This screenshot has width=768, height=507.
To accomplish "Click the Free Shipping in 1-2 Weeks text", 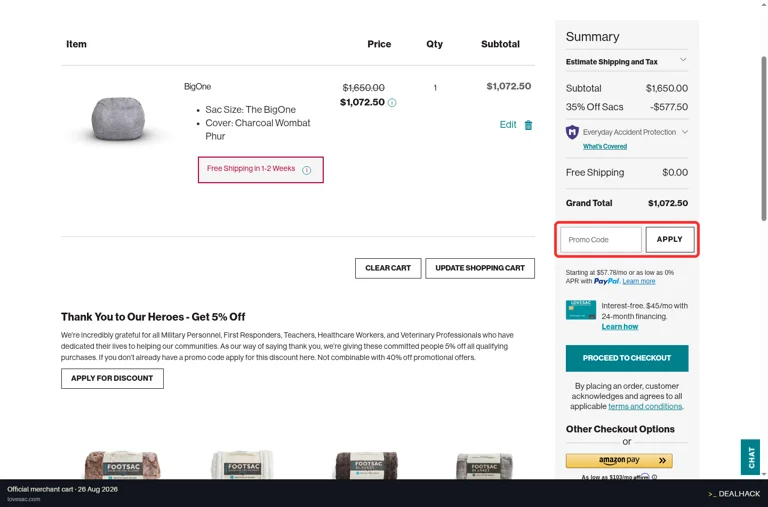I will point(251,169).
